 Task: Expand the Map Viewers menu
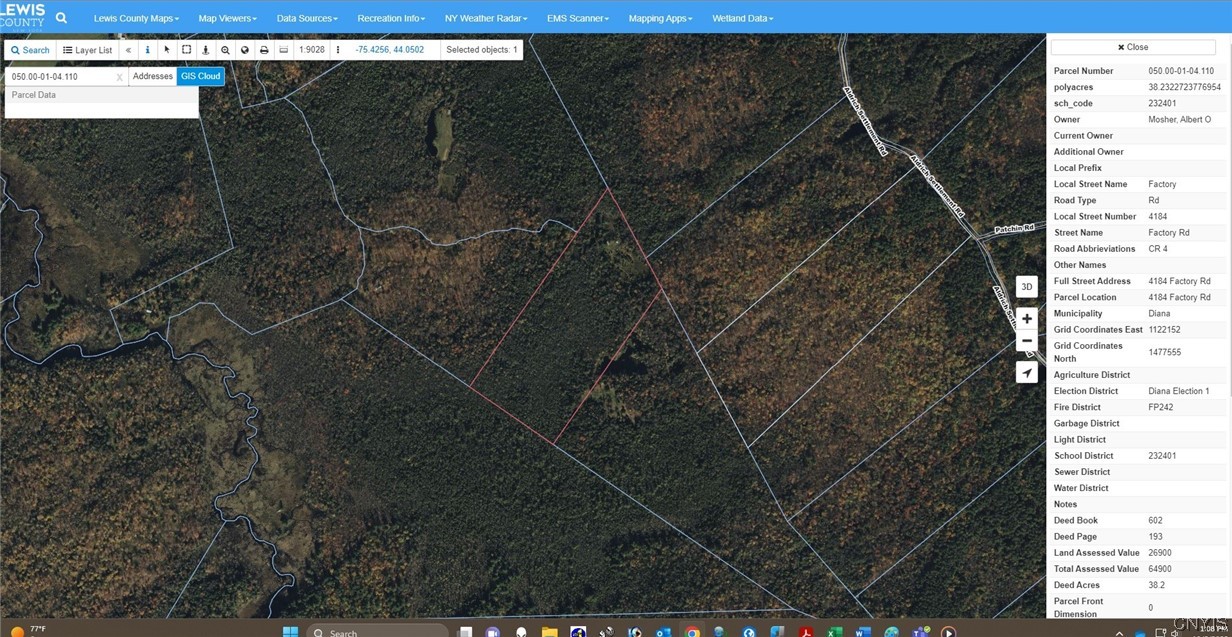227,18
